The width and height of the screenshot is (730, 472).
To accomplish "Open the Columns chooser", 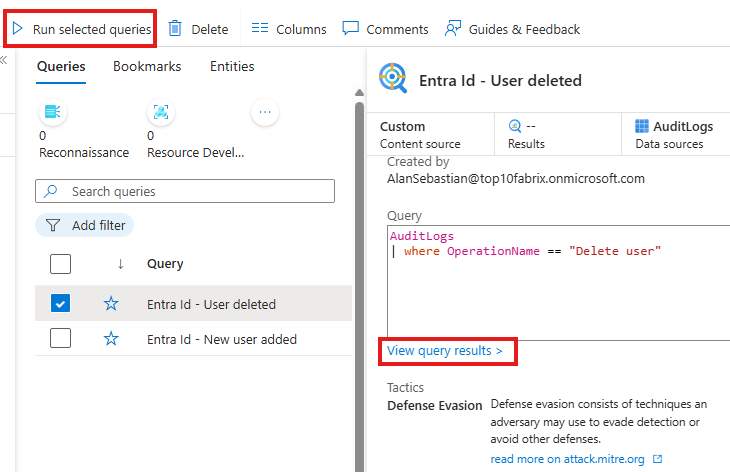I will click(x=289, y=29).
